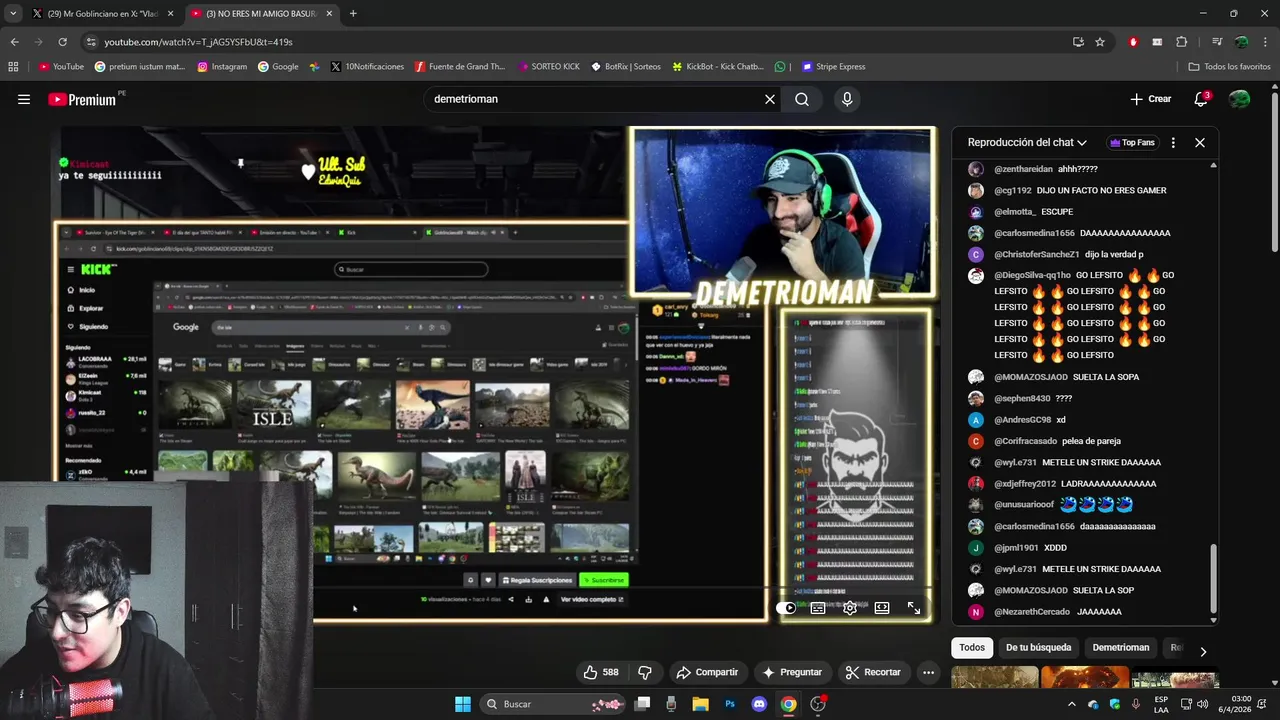Select Todos recommendation chip
The width and height of the screenshot is (1280, 720).
(x=972, y=647)
